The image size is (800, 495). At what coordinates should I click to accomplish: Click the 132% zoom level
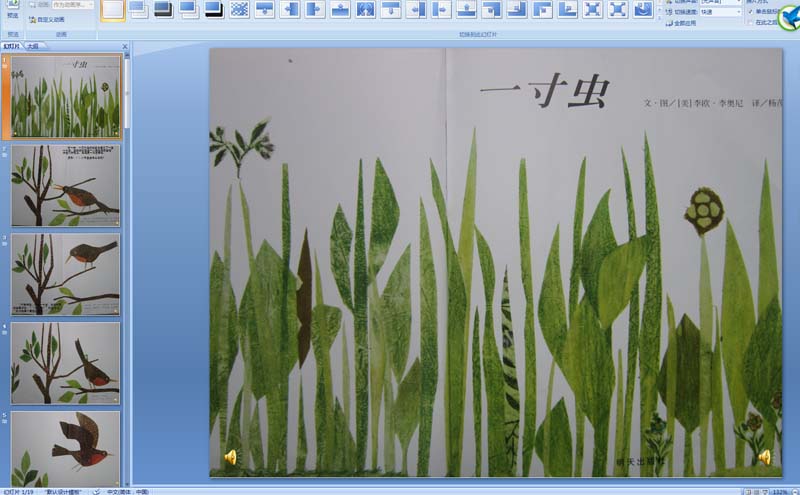pos(780,492)
